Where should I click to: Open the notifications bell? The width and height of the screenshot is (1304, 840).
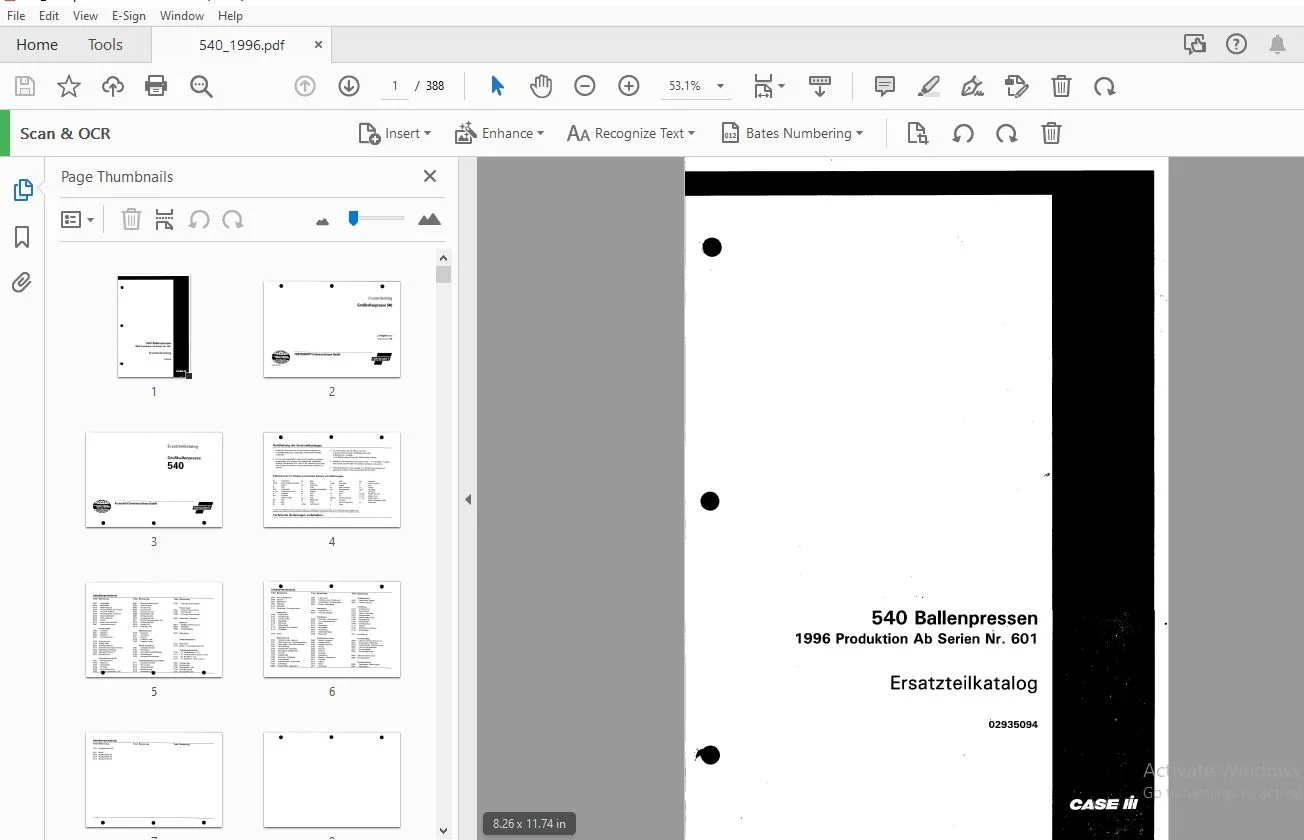[x=1278, y=44]
